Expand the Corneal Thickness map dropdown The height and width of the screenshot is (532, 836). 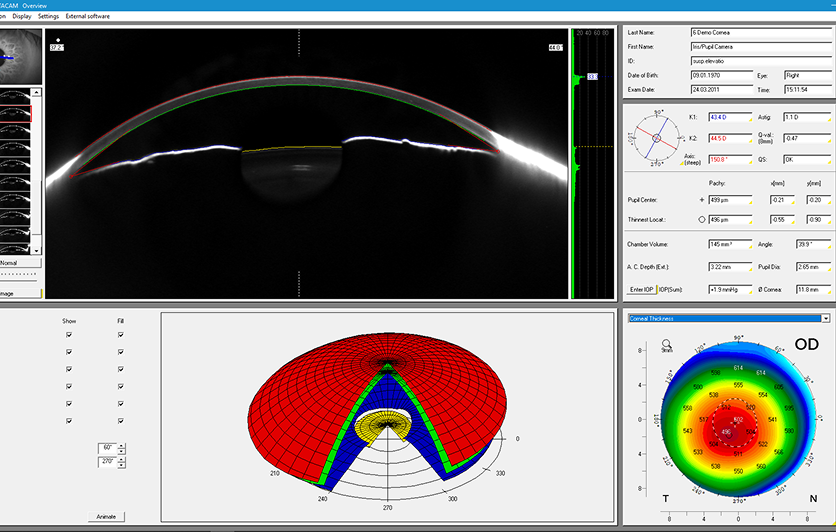click(825, 318)
